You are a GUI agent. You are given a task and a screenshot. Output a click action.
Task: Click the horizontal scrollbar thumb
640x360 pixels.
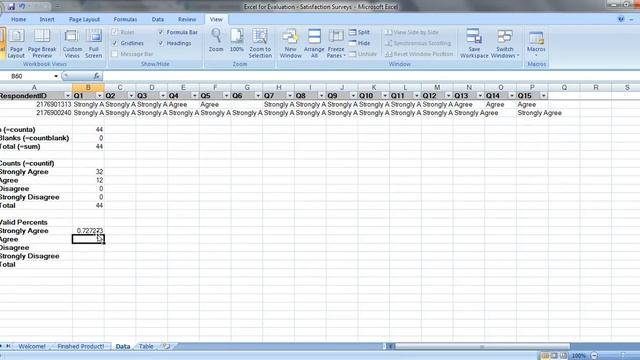click(x=482, y=347)
